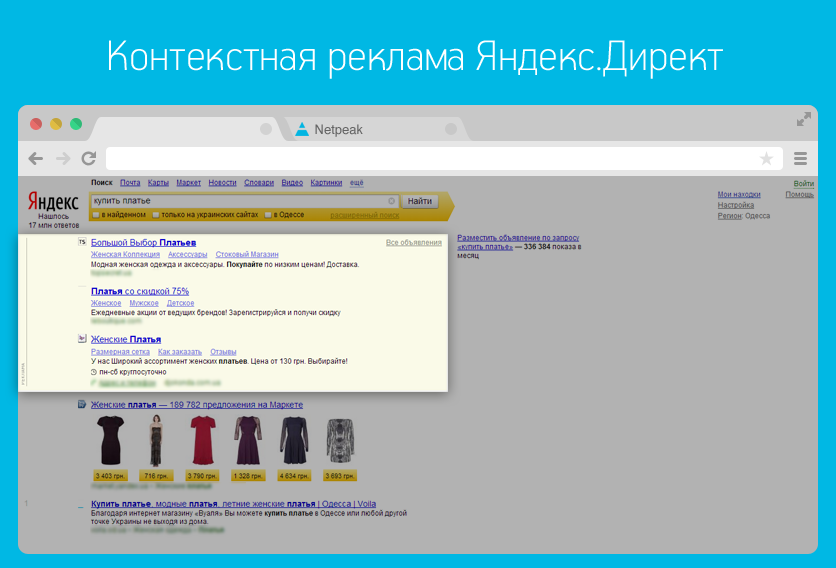Click the Yandex logo
The height and width of the screenshot is (568, 836).
pyautogui.click(x=53, y=202)
